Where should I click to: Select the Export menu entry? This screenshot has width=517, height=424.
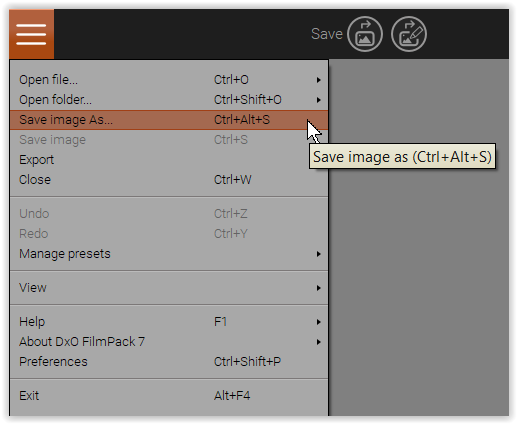click(x=169, y=160)
